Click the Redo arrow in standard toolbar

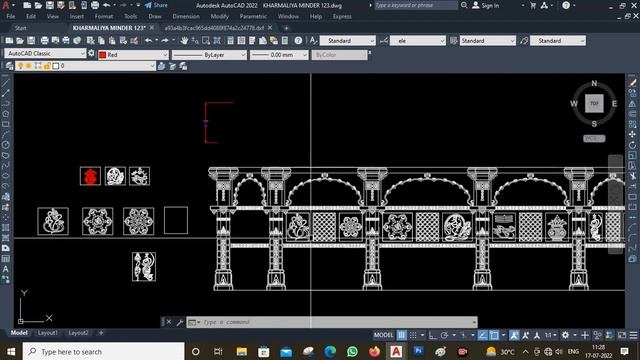pyautogui.click(x=165, y=40)
